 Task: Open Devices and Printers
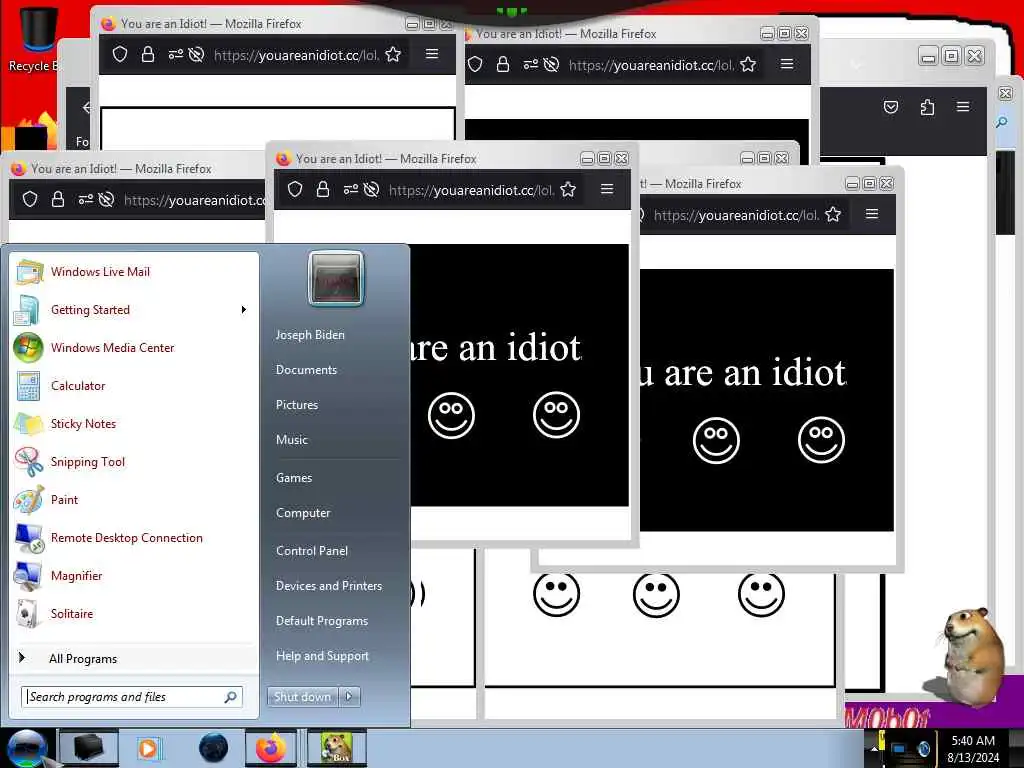tap(329, 586)
